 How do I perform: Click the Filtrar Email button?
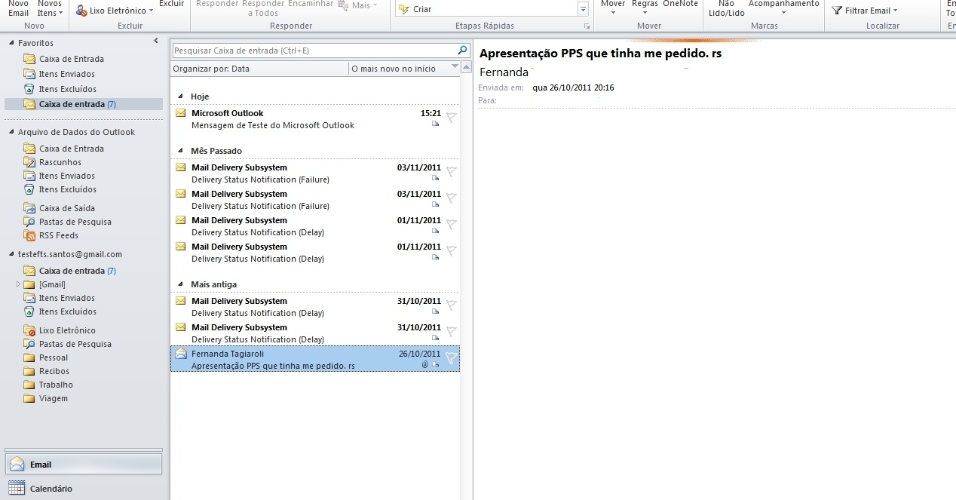click(865, 10)
